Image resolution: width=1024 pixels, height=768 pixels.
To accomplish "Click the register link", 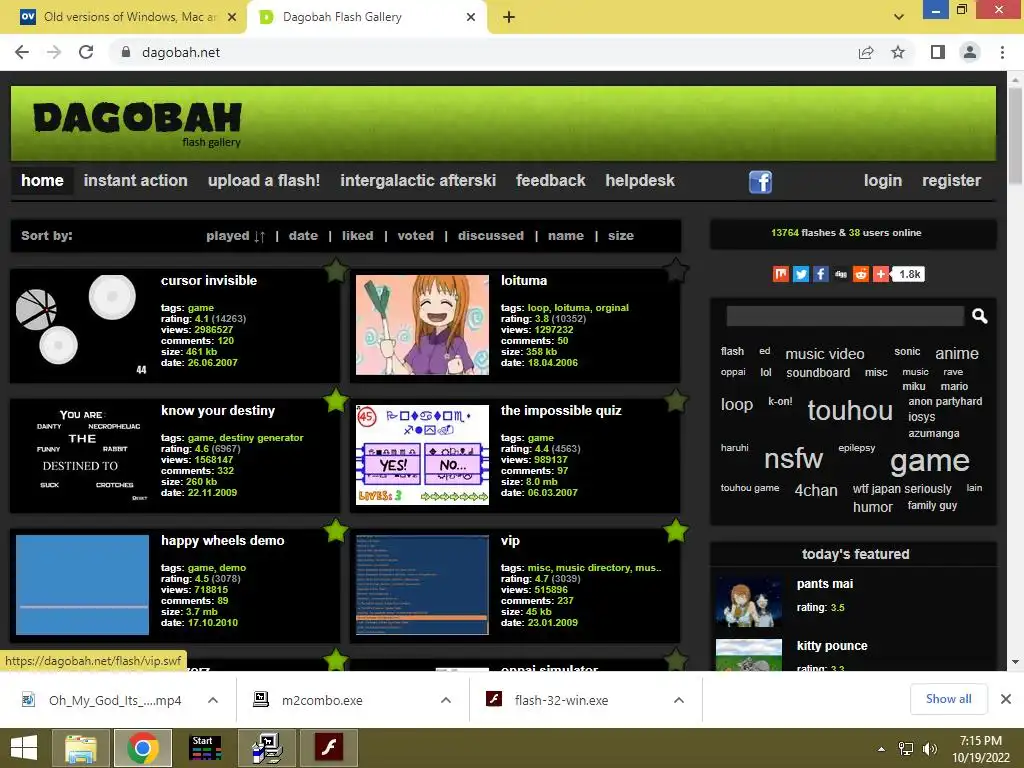I will click(x=952, y=180).
